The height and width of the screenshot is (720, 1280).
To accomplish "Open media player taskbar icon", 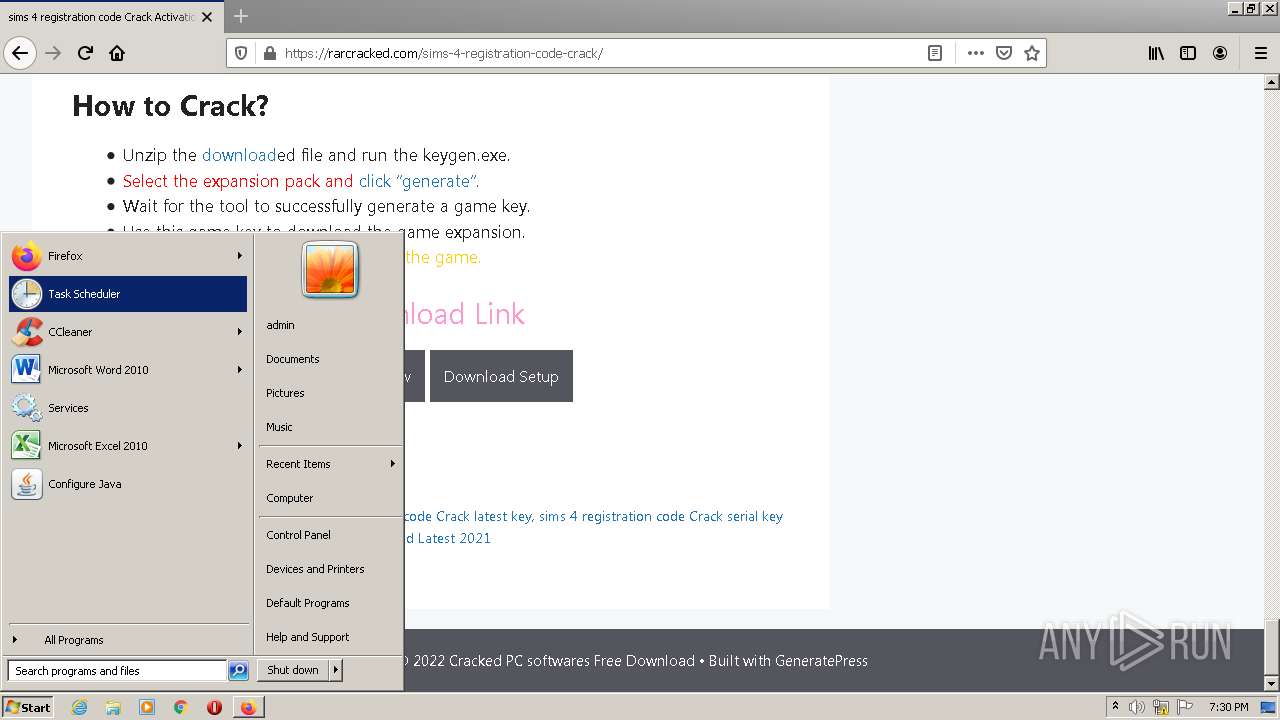I will (147, 707).
